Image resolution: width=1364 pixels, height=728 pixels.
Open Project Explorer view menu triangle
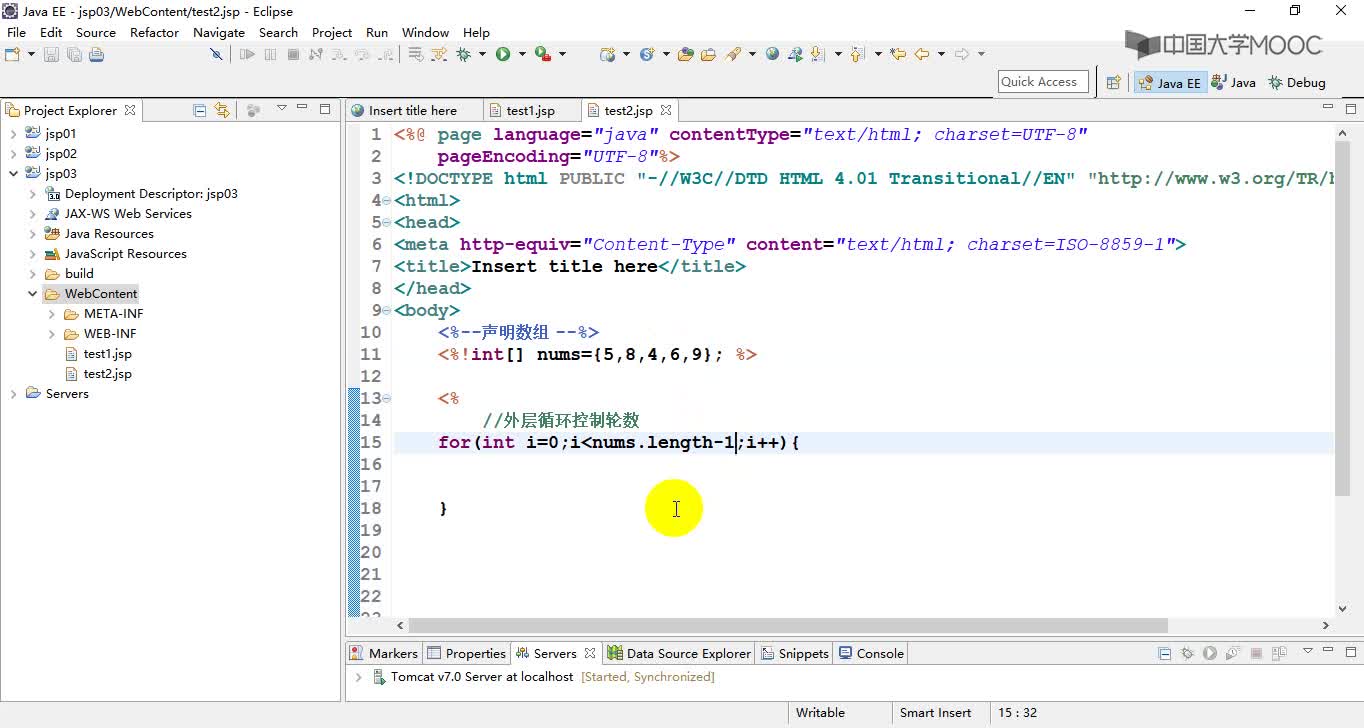coord(282,108)
